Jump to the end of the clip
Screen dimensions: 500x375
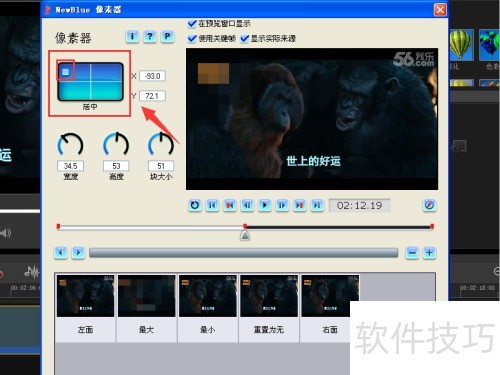point(317,205)
